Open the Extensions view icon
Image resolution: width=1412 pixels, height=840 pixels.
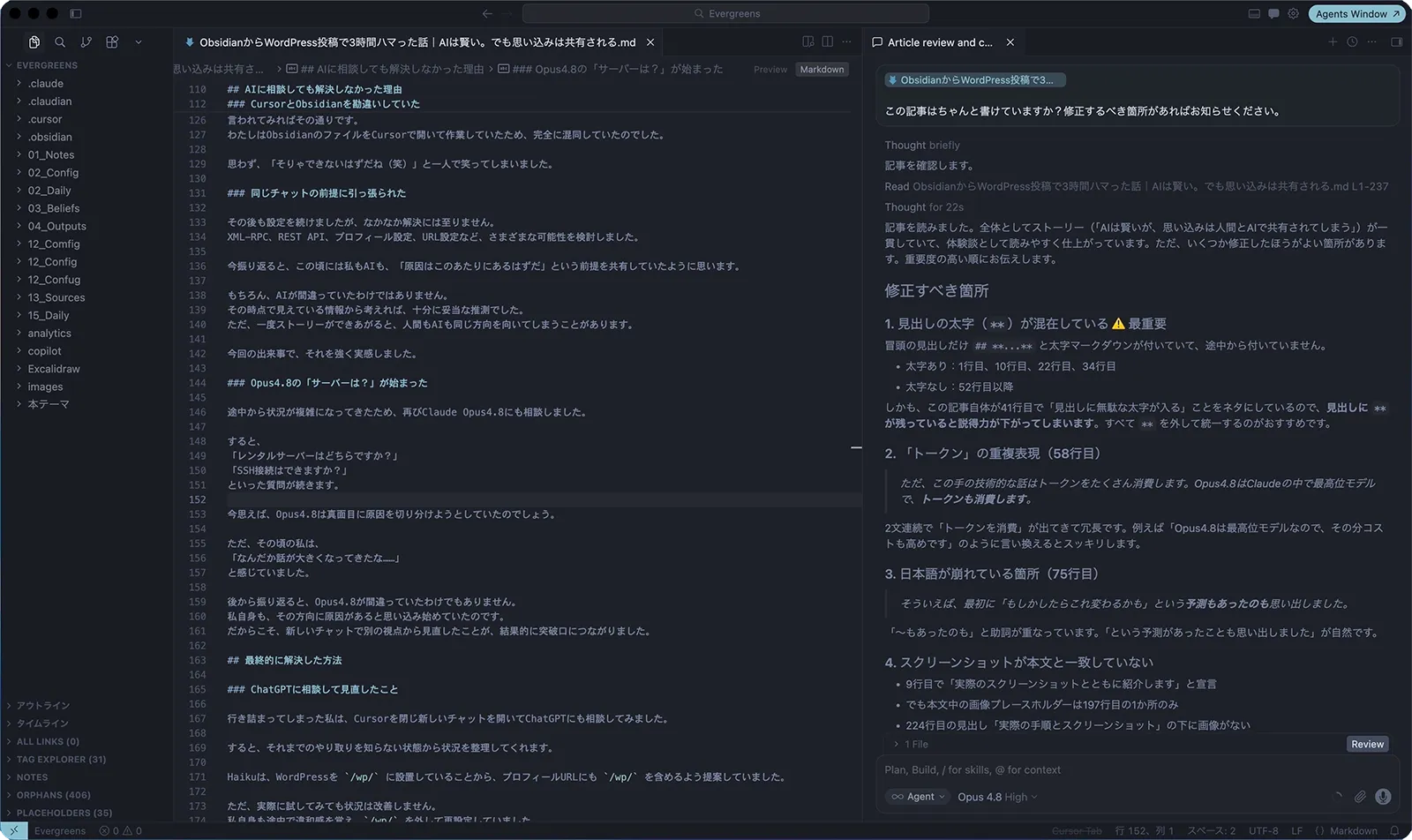112,41
